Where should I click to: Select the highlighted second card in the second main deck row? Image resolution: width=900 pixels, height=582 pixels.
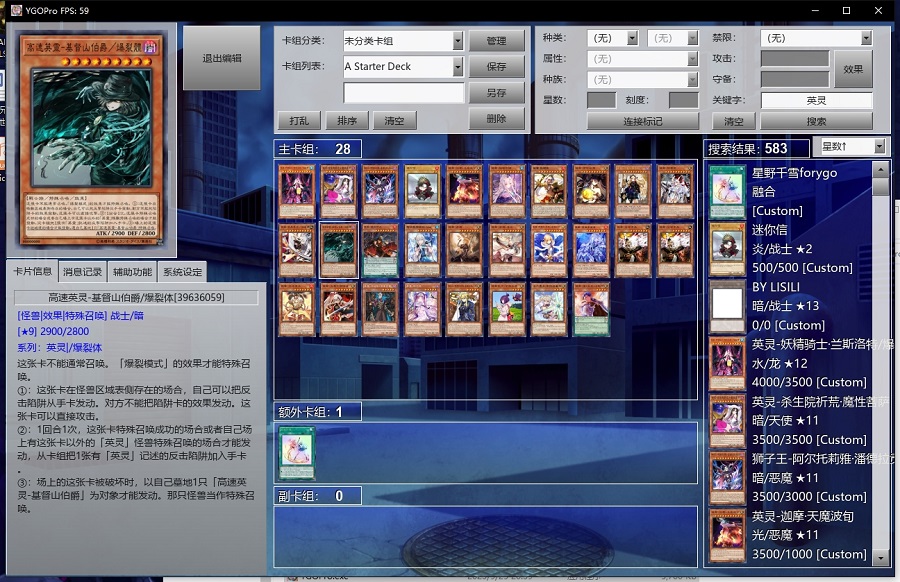(x=338, y=250)
